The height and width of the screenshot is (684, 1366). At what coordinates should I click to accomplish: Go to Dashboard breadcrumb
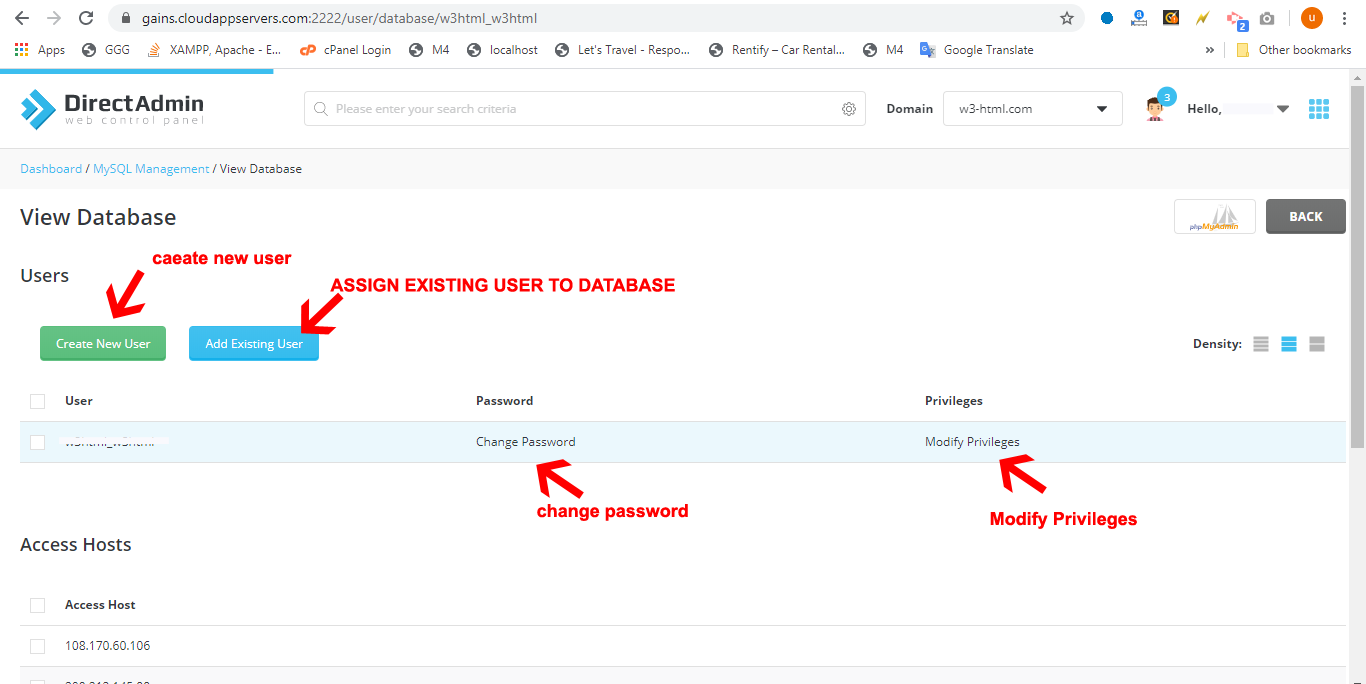pos(51,169)
